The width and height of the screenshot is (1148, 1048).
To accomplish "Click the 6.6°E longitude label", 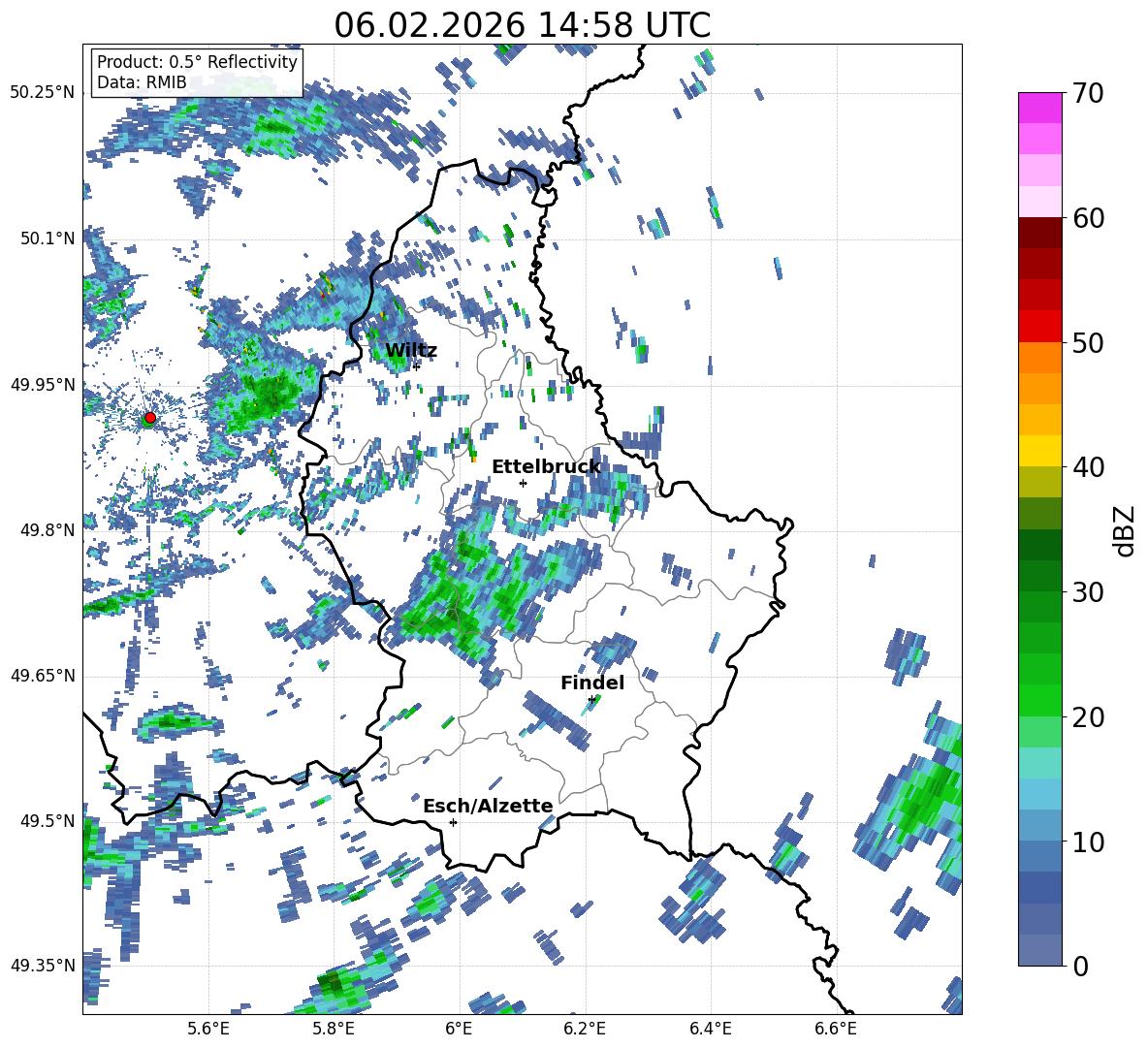I will (x=836, y=1029).
